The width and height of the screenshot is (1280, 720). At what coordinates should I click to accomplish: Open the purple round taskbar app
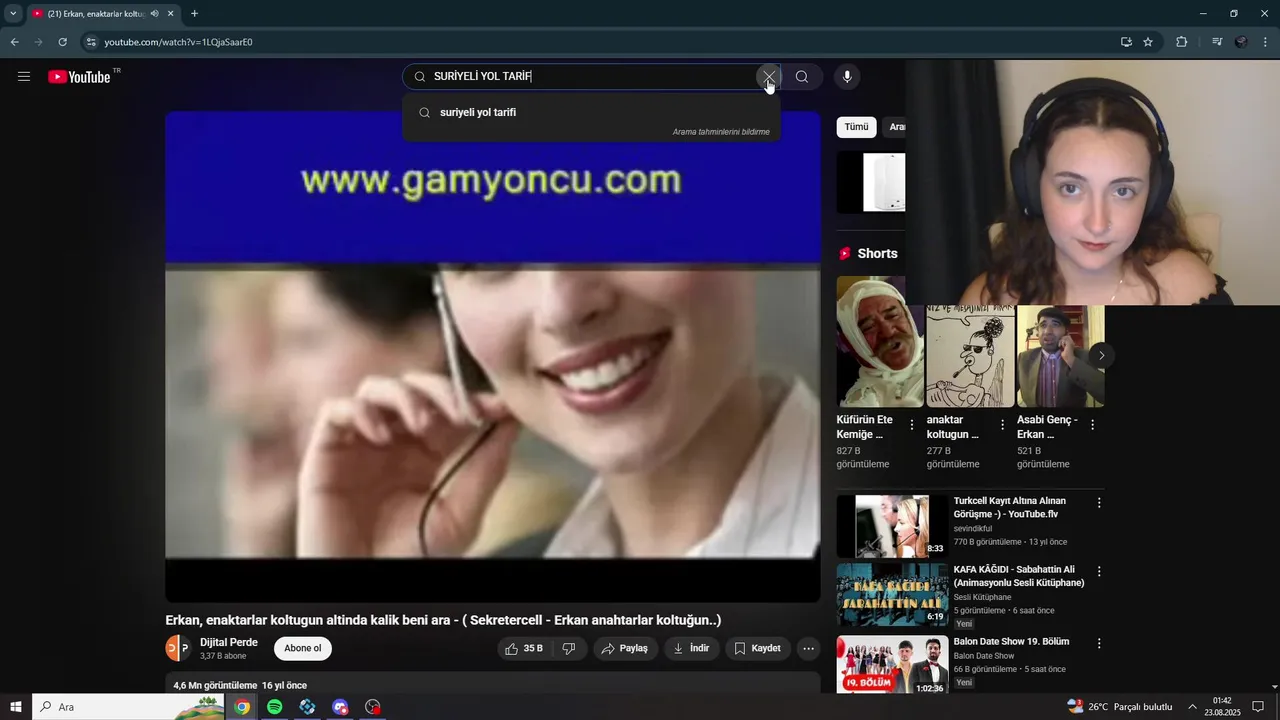340,707
